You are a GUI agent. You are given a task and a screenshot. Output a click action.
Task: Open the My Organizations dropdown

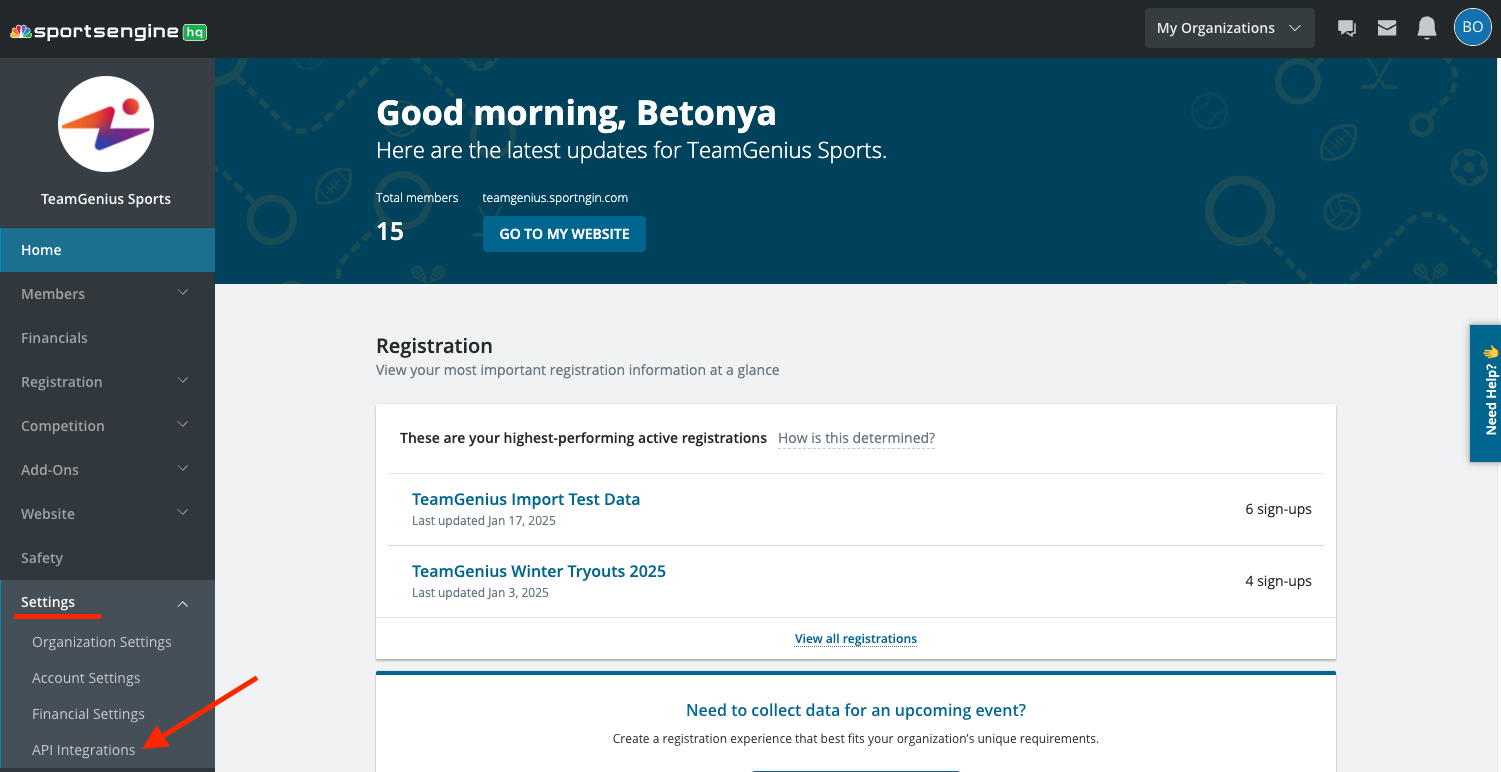(1230, 28)
